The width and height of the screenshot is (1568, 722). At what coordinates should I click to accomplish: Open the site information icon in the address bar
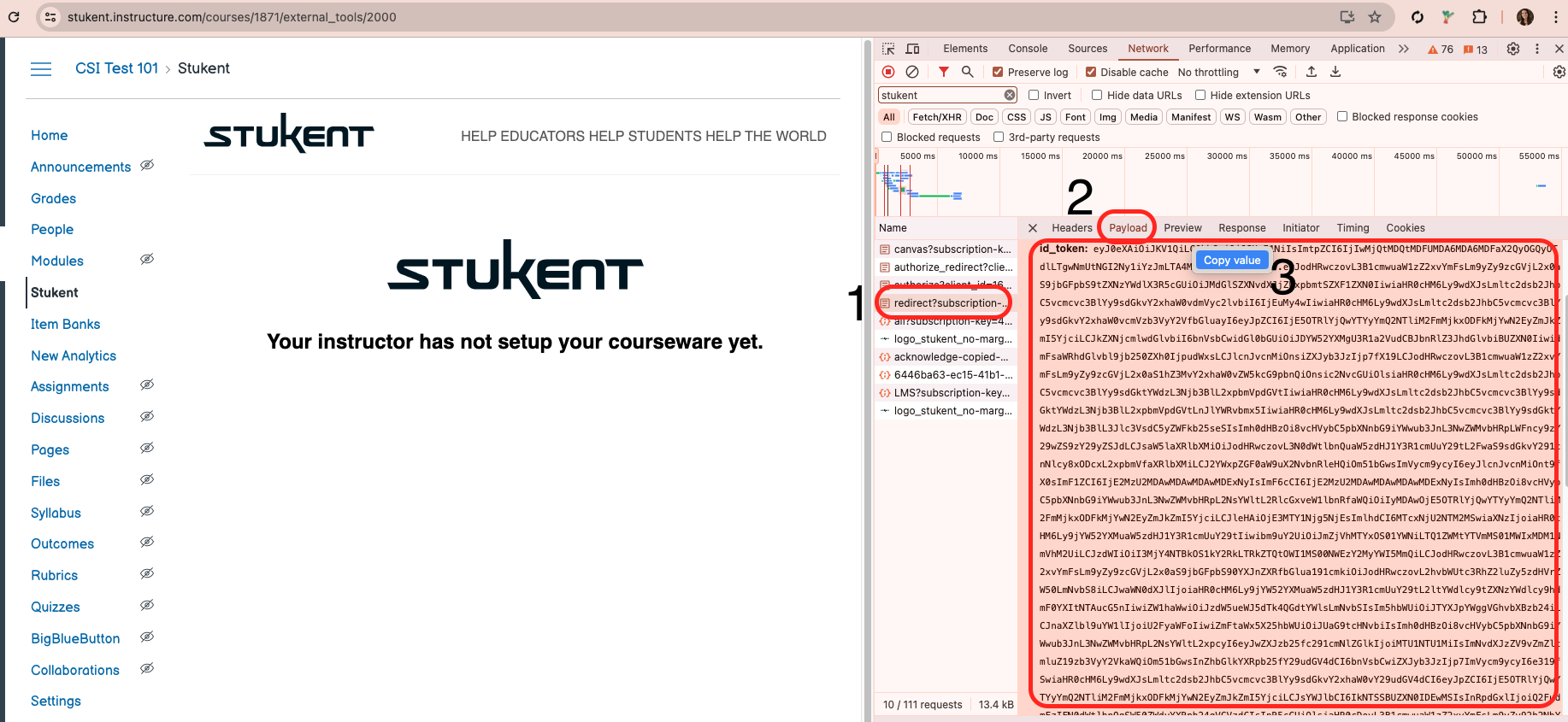[50, 17]
